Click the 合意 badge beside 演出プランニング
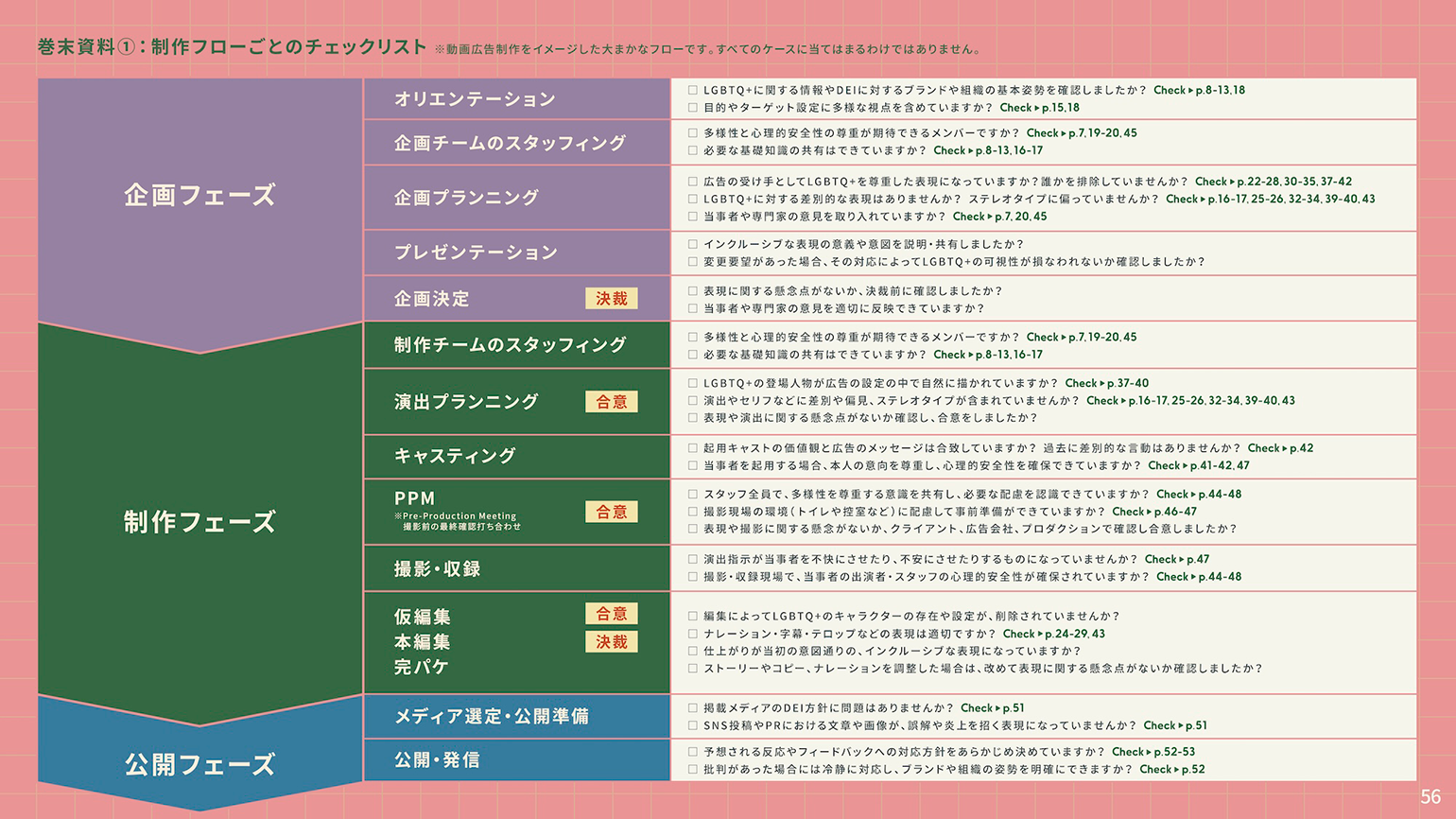Screen dimensions: 1456x819 pyautogui.click(x=611, y=402)
